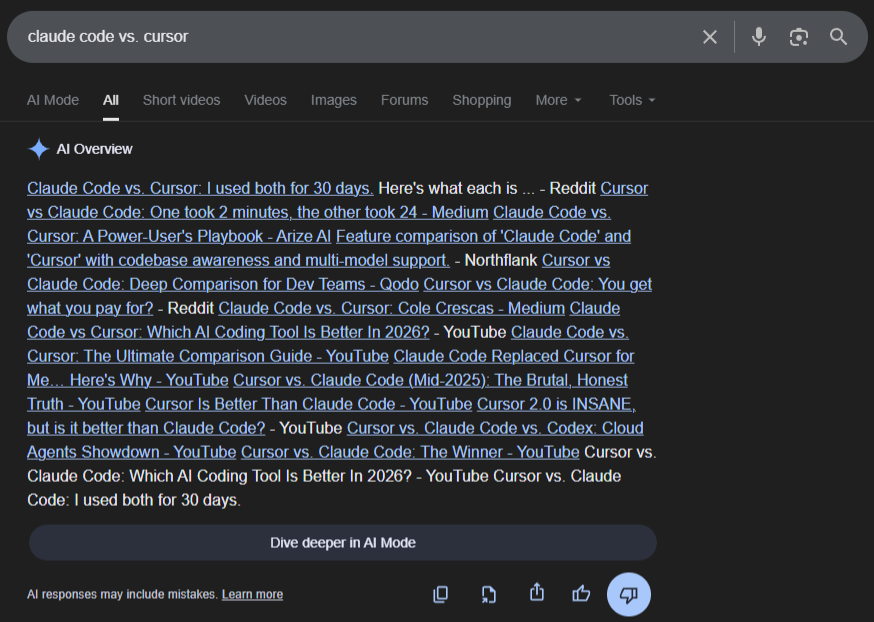Click the Dive deeper in AI Mode button
The height and width of the screenshot is (622, 874).
[342, 541]
